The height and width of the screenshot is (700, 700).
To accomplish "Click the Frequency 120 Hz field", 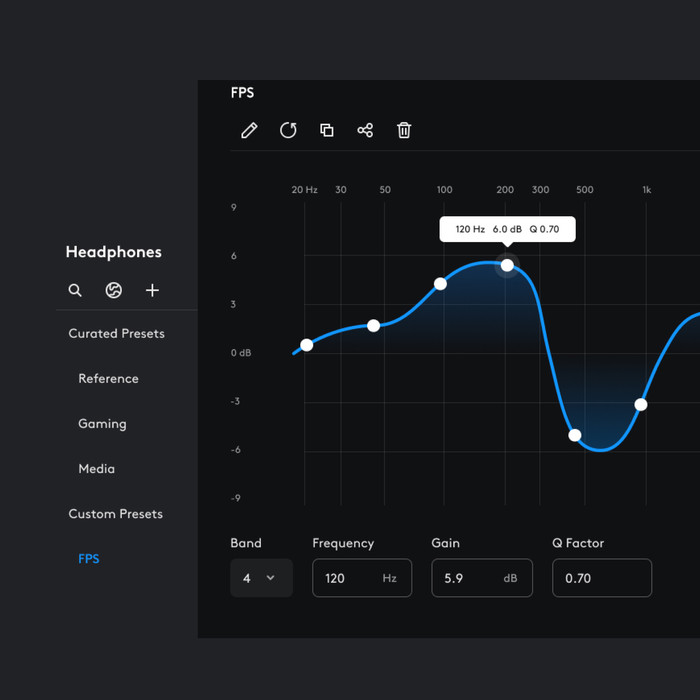I will pos(362,578).
